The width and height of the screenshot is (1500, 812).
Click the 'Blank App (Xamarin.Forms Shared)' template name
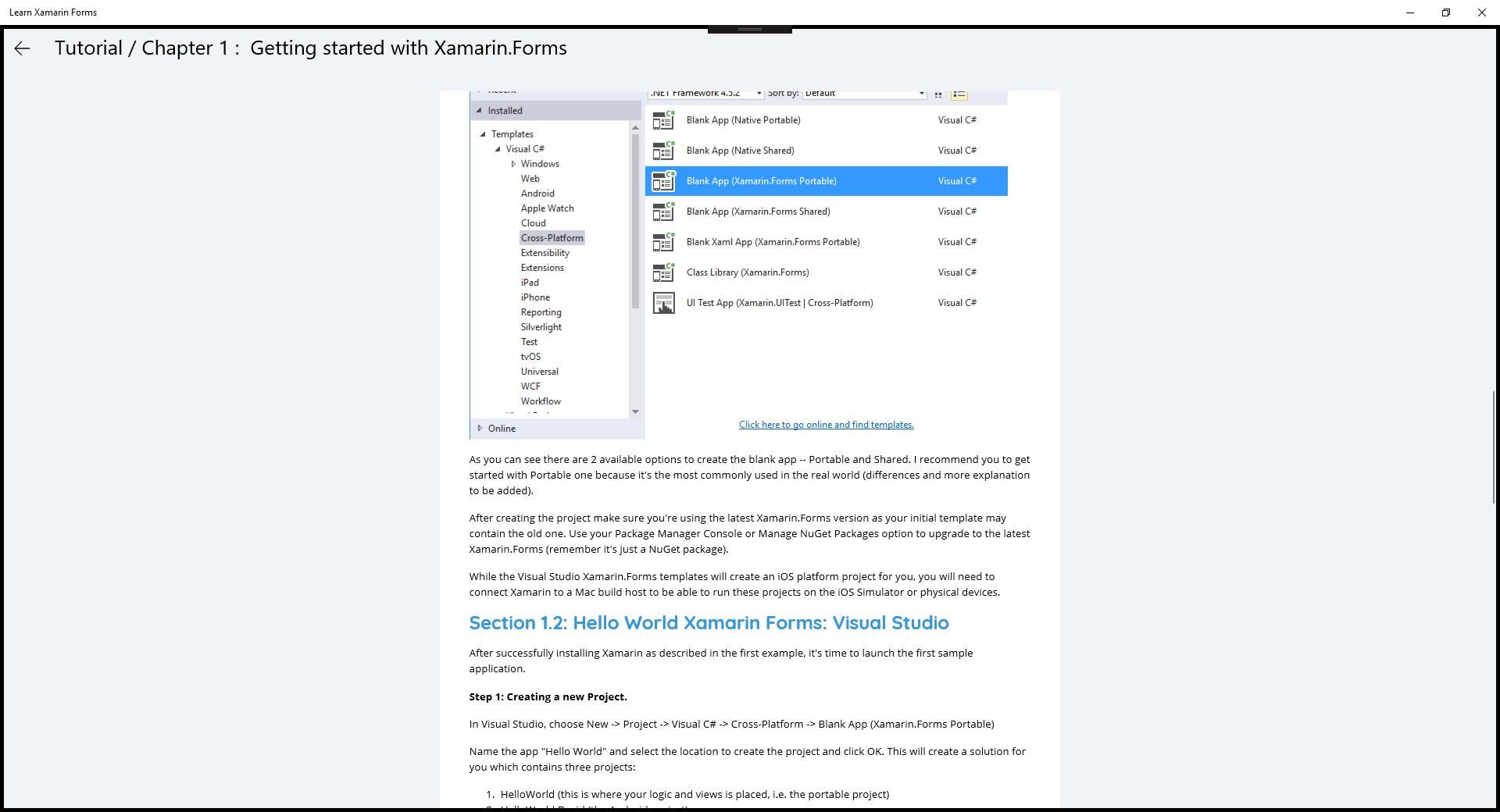[x=759, y=212]
